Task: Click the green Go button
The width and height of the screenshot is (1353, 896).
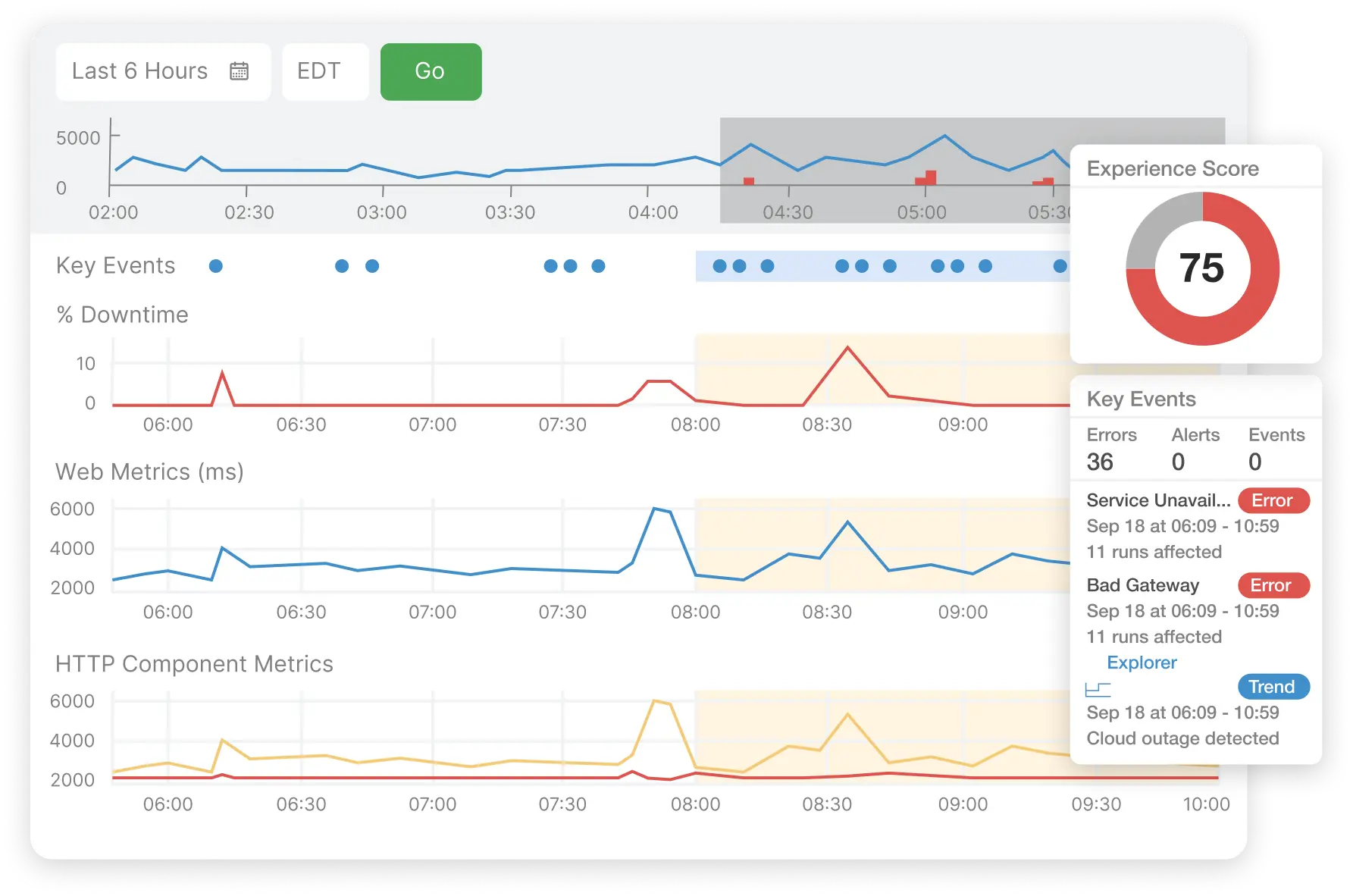Action: click(x=431, y=71)
